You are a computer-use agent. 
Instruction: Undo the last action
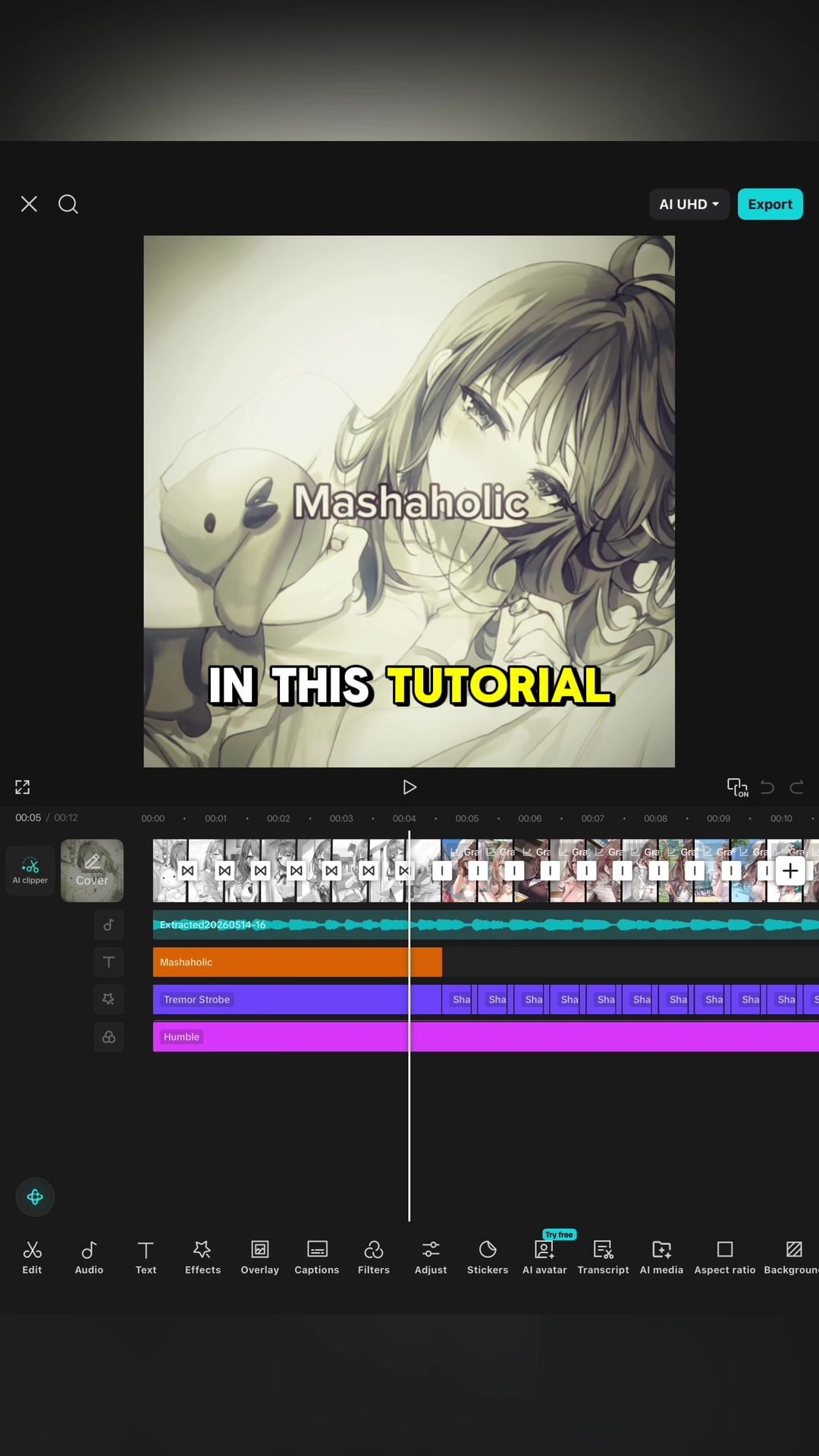click(767, 787)
